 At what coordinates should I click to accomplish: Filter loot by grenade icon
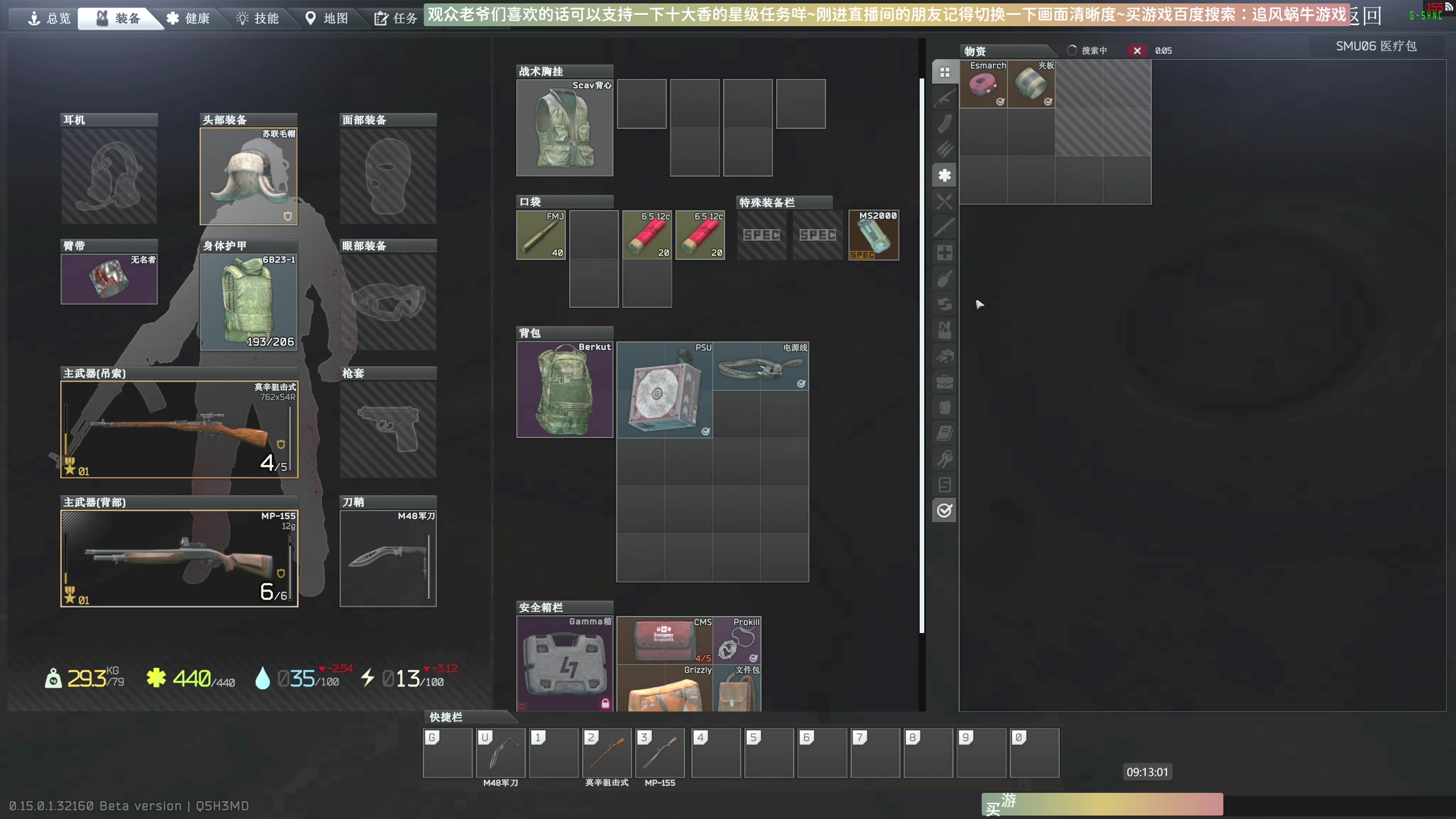(945, 279)
